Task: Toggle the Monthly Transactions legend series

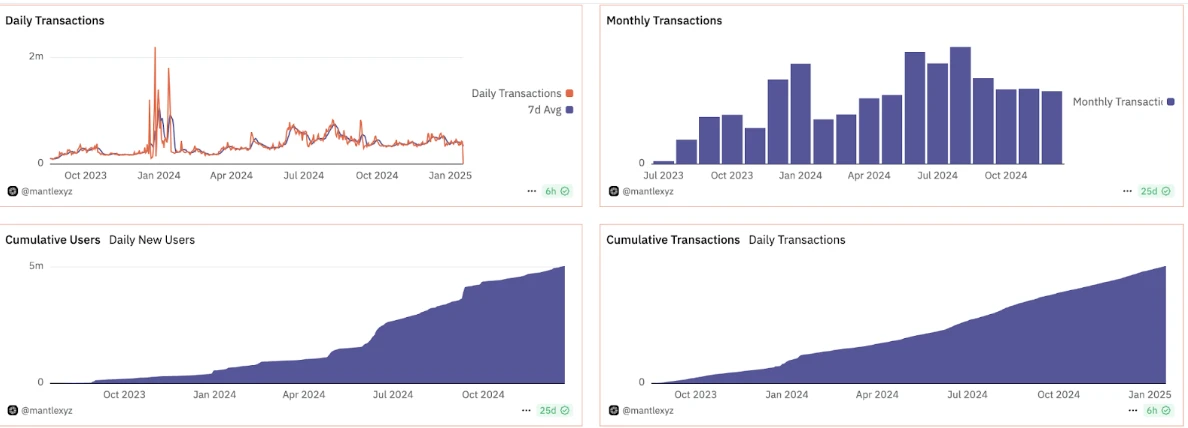Action: click(x=1116, y=101)
